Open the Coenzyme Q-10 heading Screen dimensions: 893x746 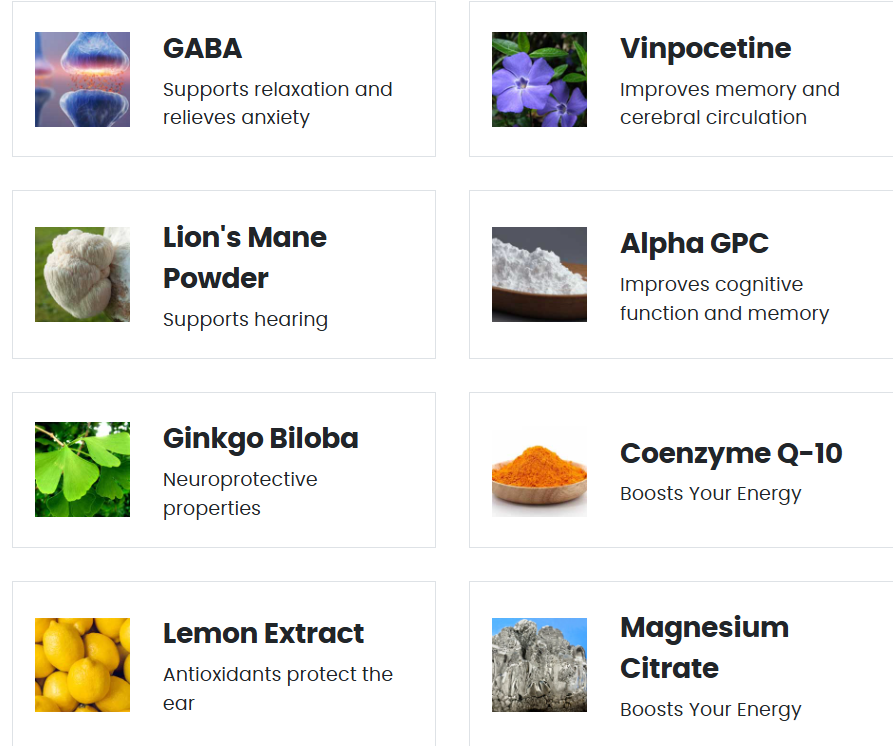[x=731, y=453]
